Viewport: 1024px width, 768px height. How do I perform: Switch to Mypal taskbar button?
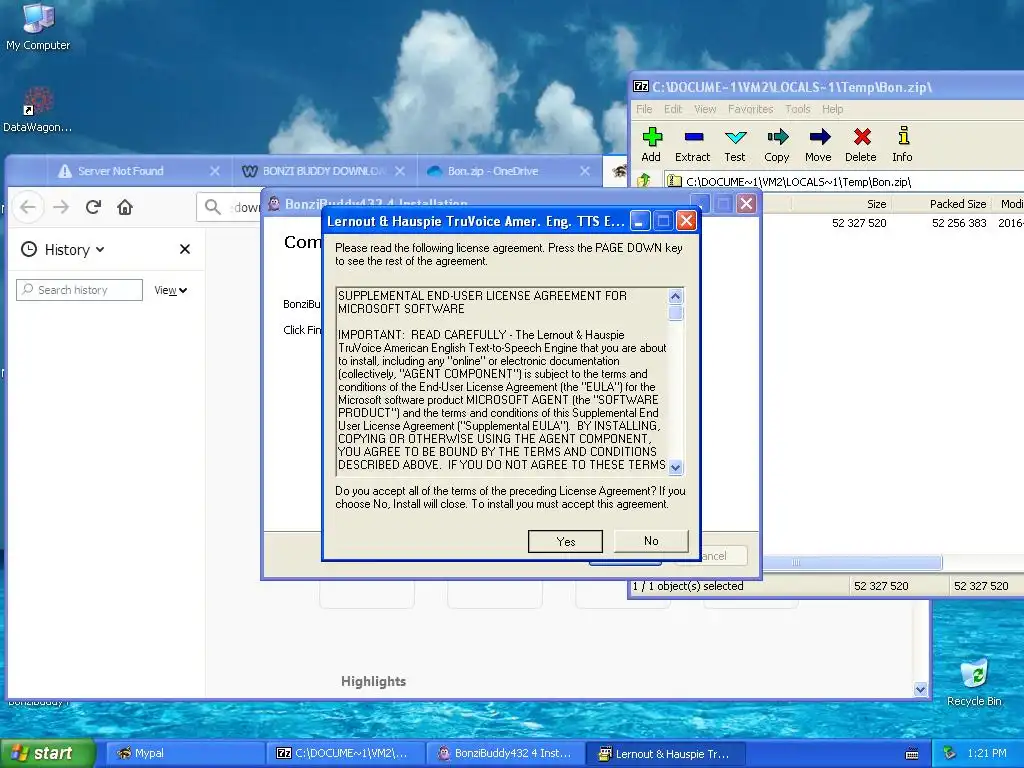coord(185,753)
